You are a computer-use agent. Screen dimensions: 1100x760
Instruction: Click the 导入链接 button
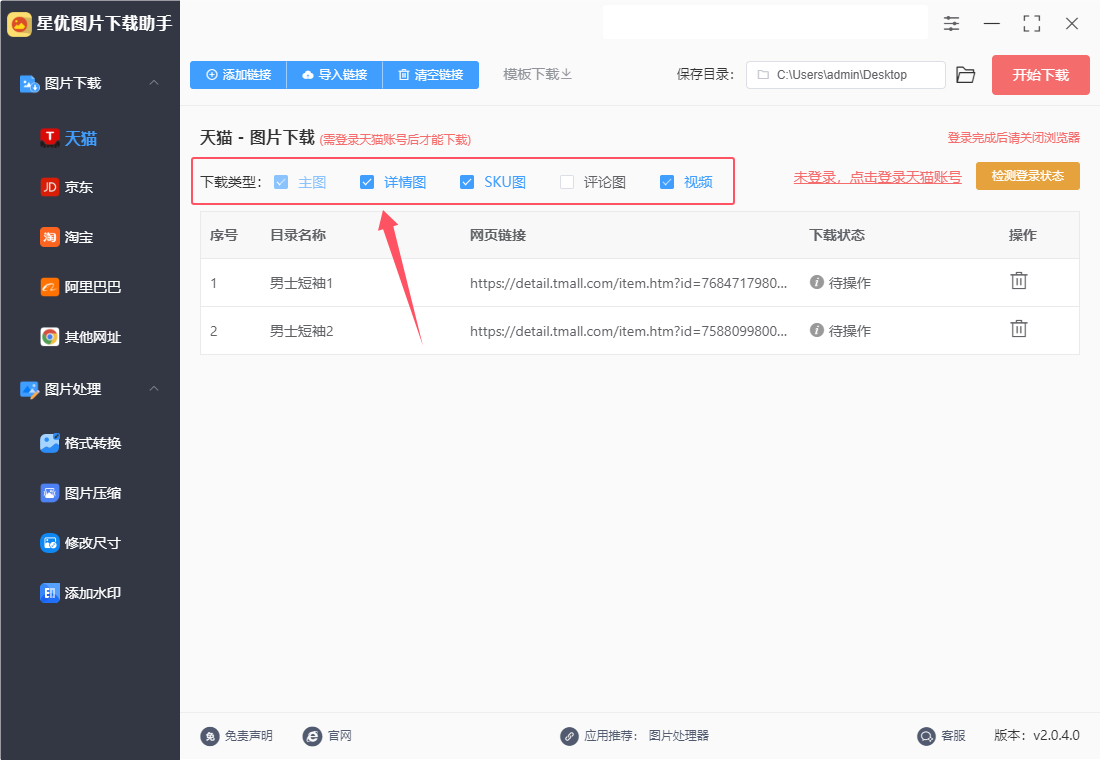coord(335,75)
